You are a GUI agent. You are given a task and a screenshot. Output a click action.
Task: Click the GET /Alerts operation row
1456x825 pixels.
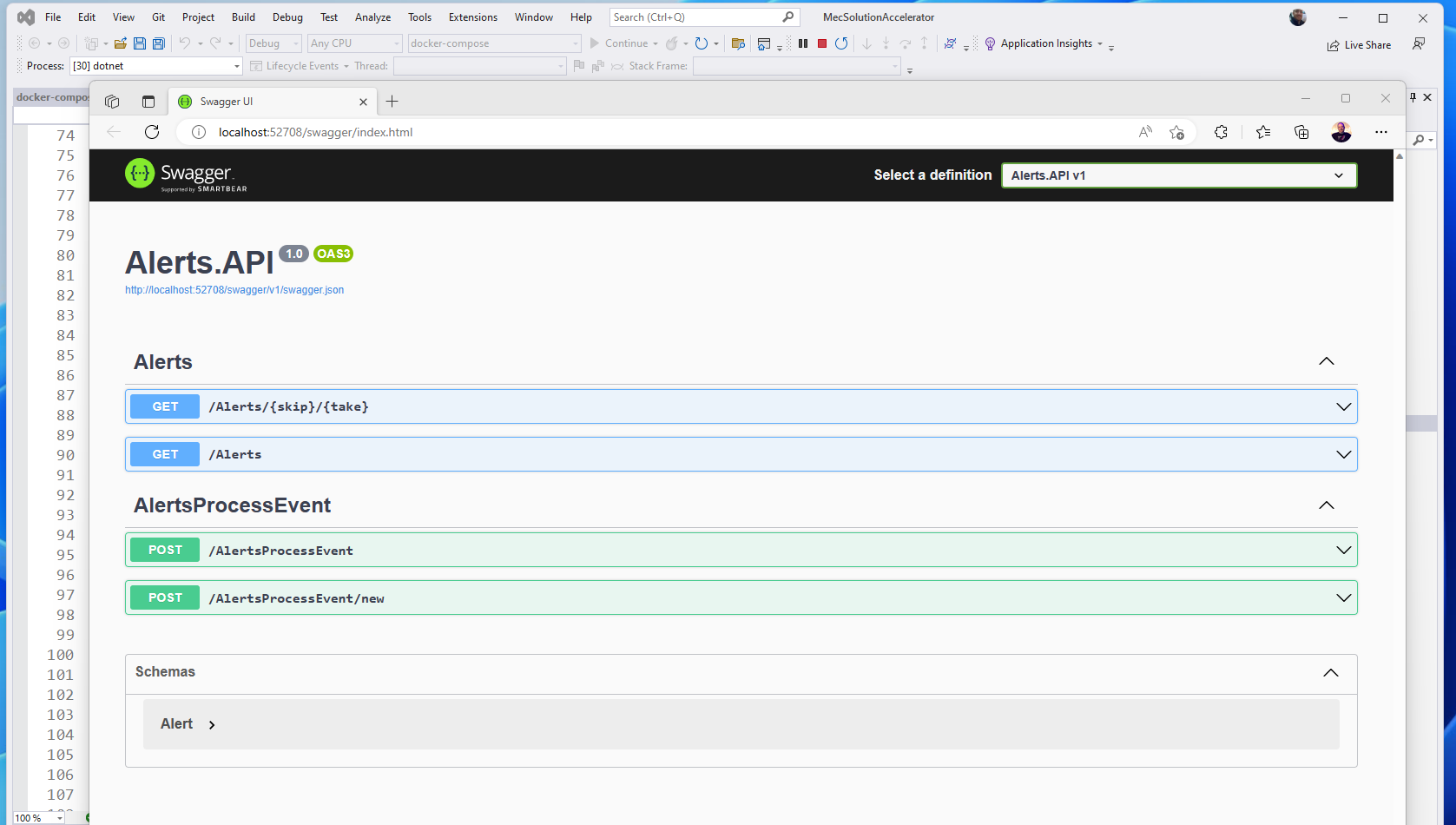pyautogui.click(x=741, y=454)
